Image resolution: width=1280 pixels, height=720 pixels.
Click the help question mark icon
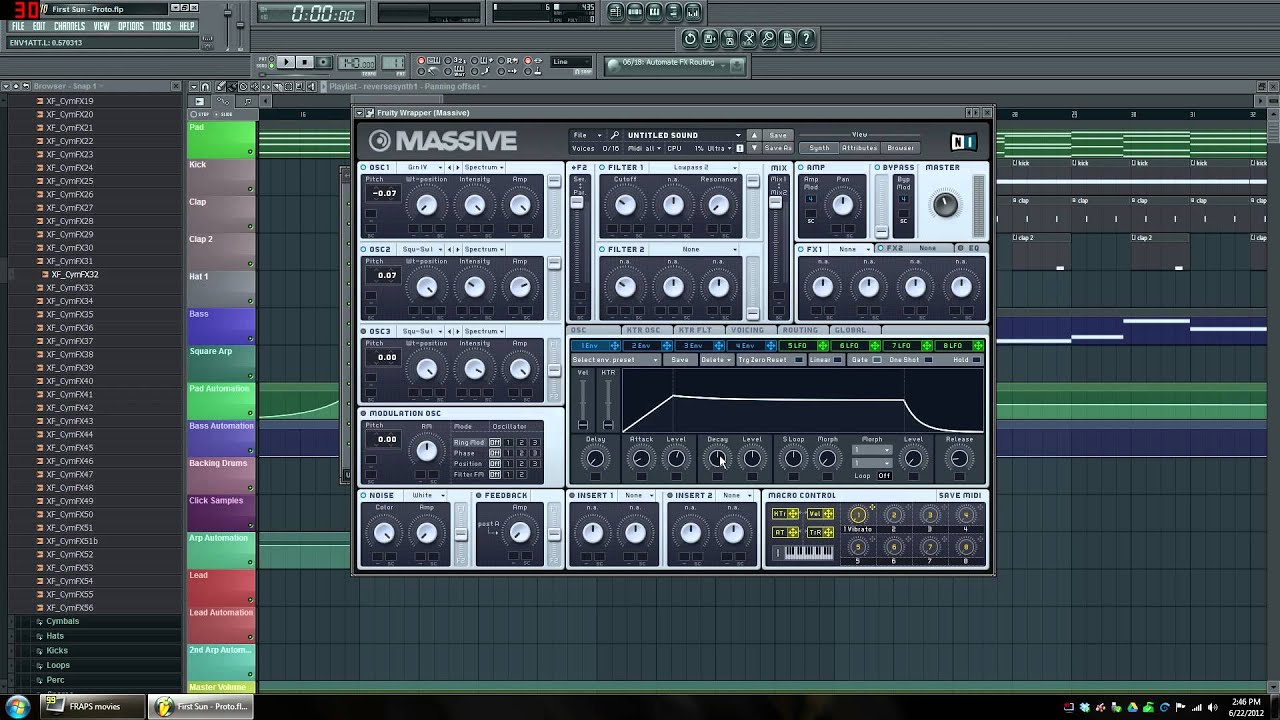(x=807, y=39)
